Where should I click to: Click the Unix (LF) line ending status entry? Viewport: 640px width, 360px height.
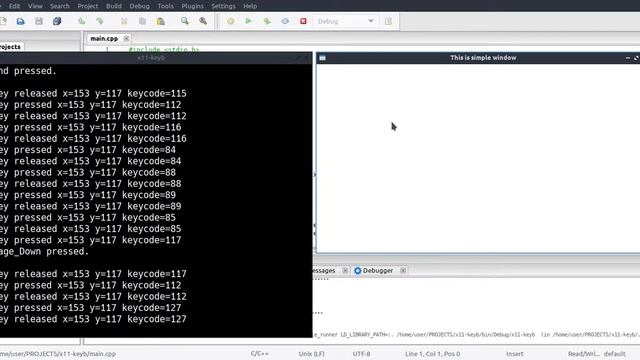click(311, 354)
